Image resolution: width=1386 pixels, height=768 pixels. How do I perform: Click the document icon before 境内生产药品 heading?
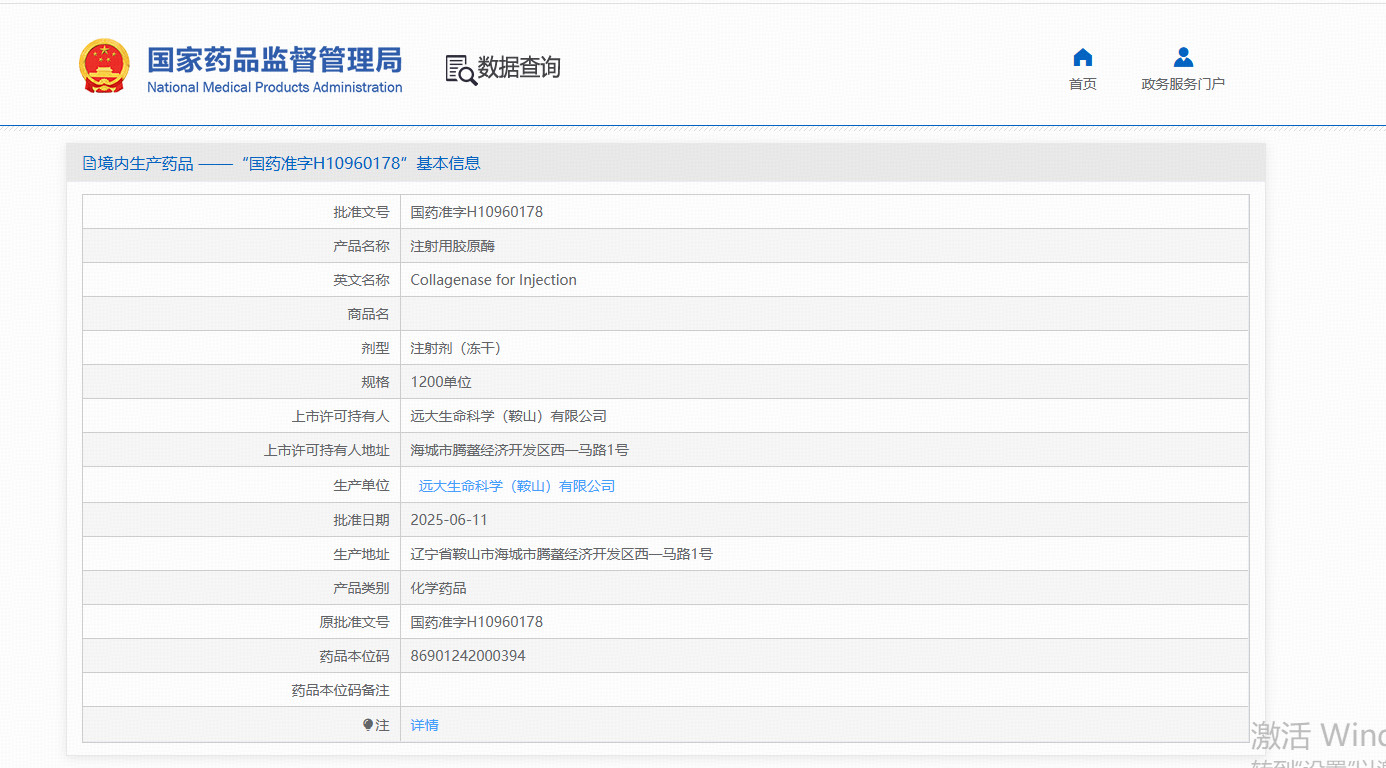[89, 163]
